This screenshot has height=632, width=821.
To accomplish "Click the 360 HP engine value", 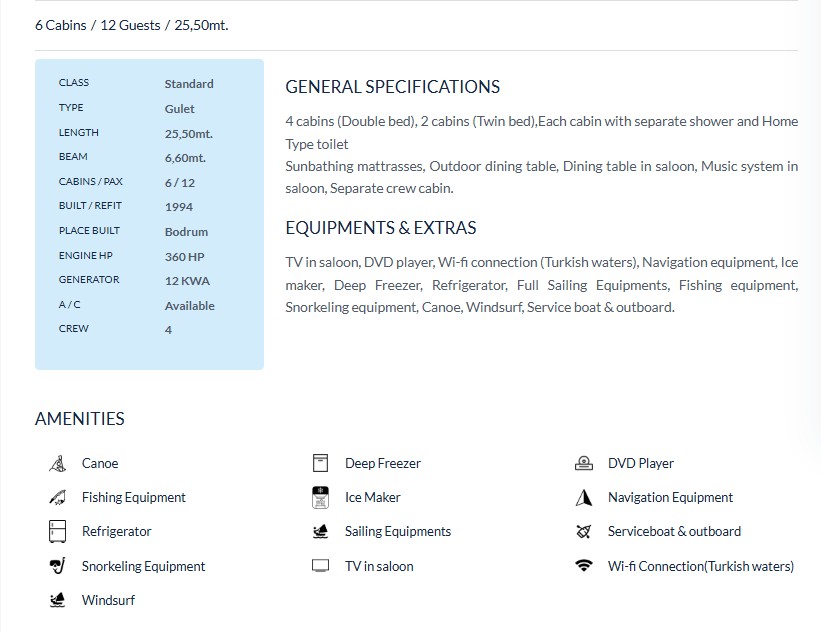I will click(x=184, y=257).
